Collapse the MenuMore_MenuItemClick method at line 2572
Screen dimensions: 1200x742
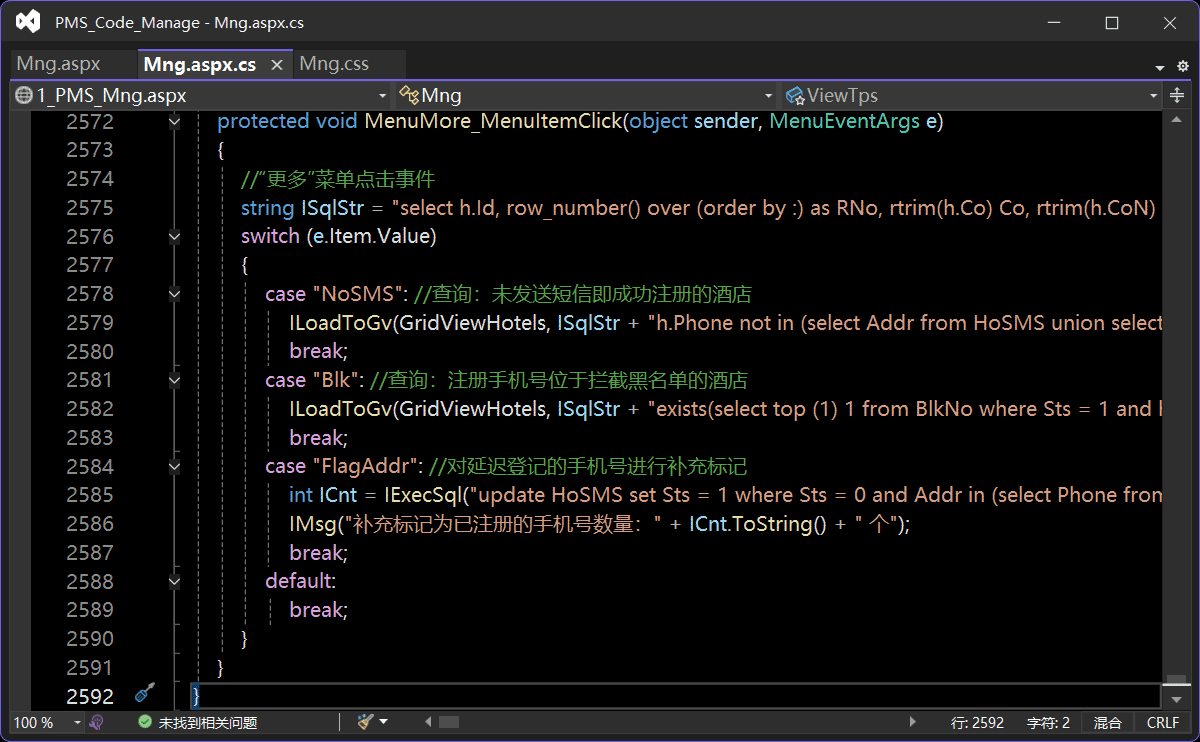point(175,121)
